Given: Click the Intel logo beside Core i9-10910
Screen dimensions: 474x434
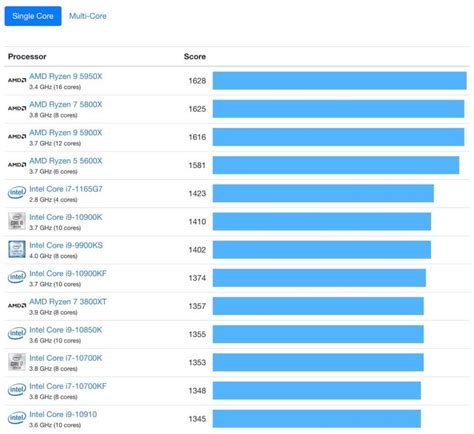Looking at the screenshot, I should (17, 418).
